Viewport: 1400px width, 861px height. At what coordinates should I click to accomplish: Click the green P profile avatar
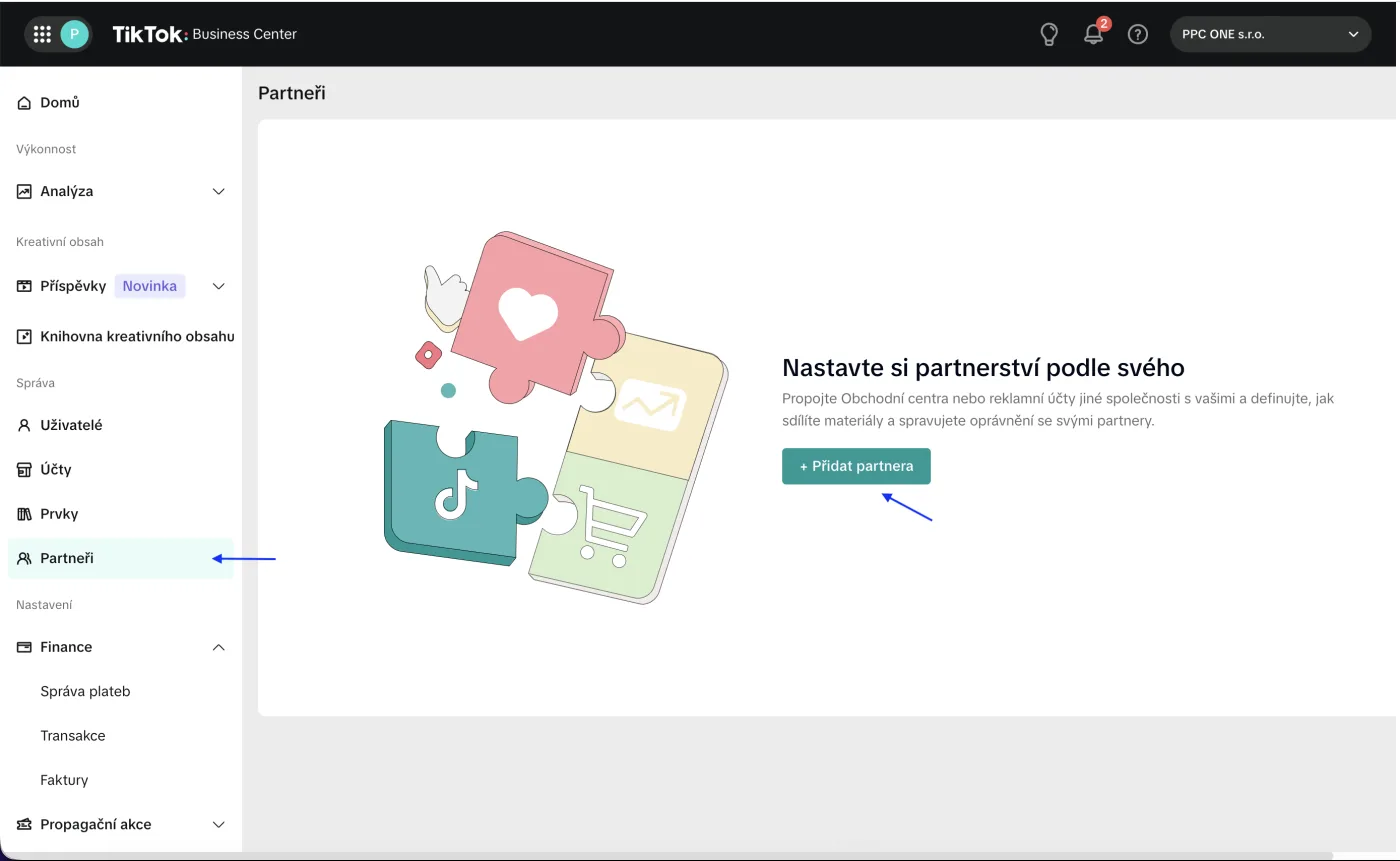74,34
